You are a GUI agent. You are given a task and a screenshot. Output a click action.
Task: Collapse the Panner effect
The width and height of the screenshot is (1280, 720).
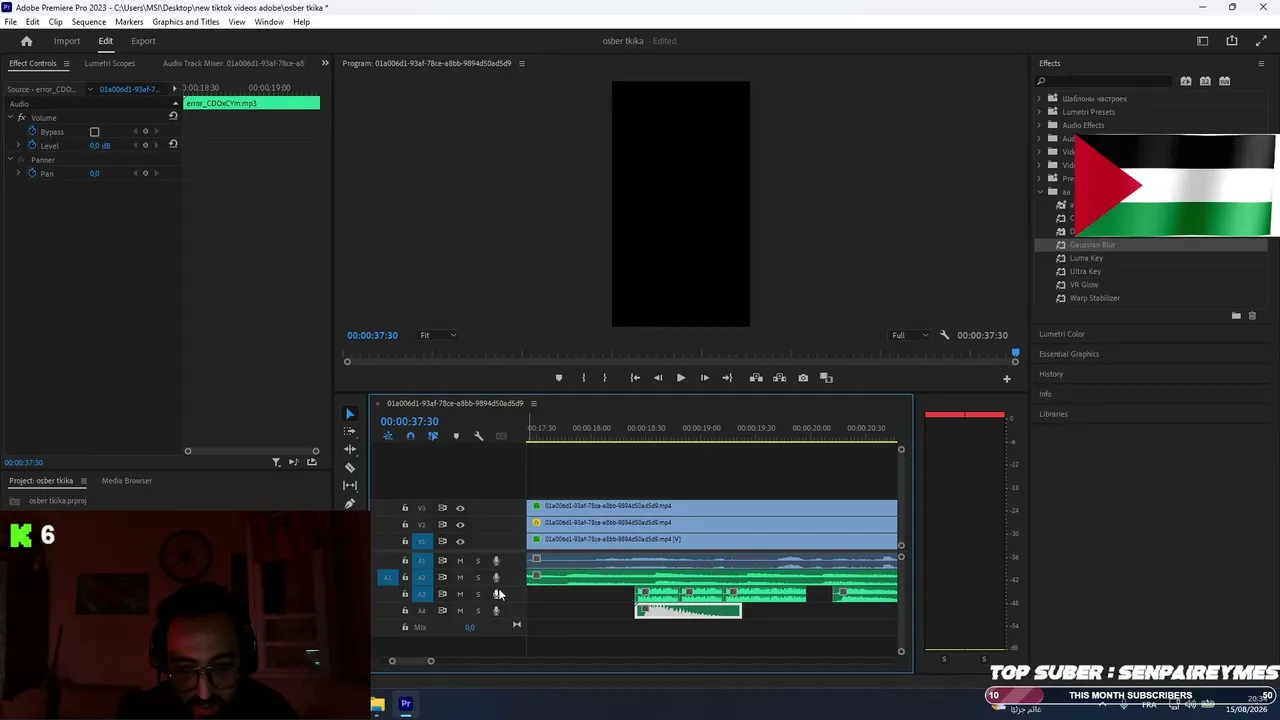tap(9, 160)
